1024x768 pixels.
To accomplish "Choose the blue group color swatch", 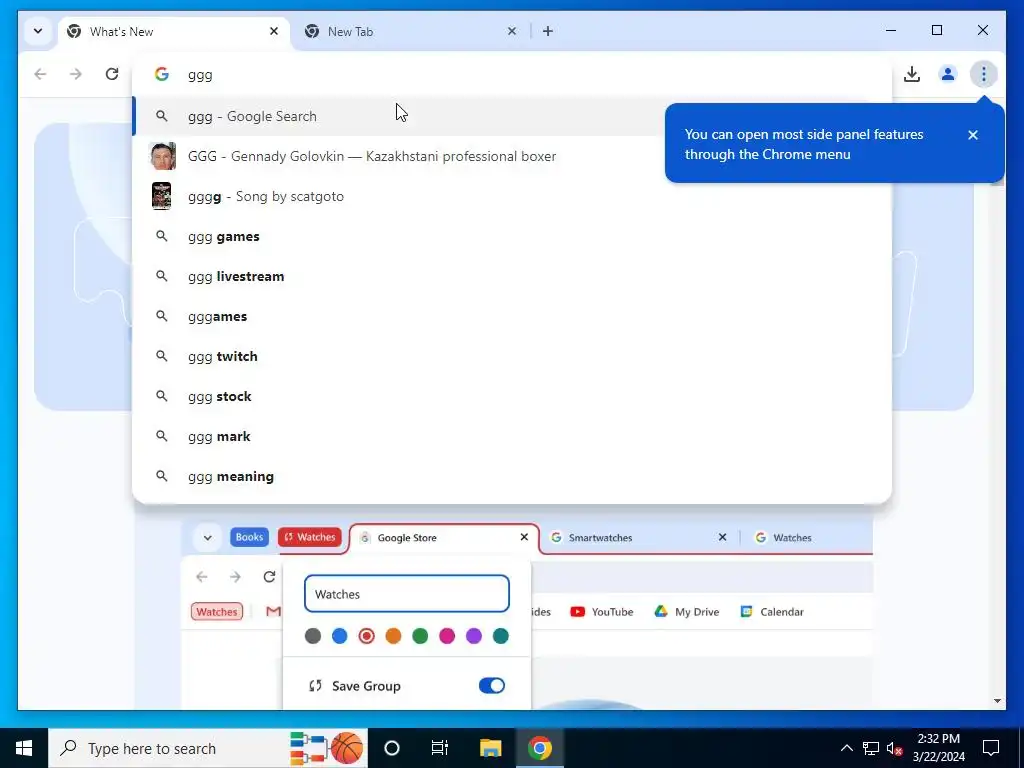I will tap(340, 635).
